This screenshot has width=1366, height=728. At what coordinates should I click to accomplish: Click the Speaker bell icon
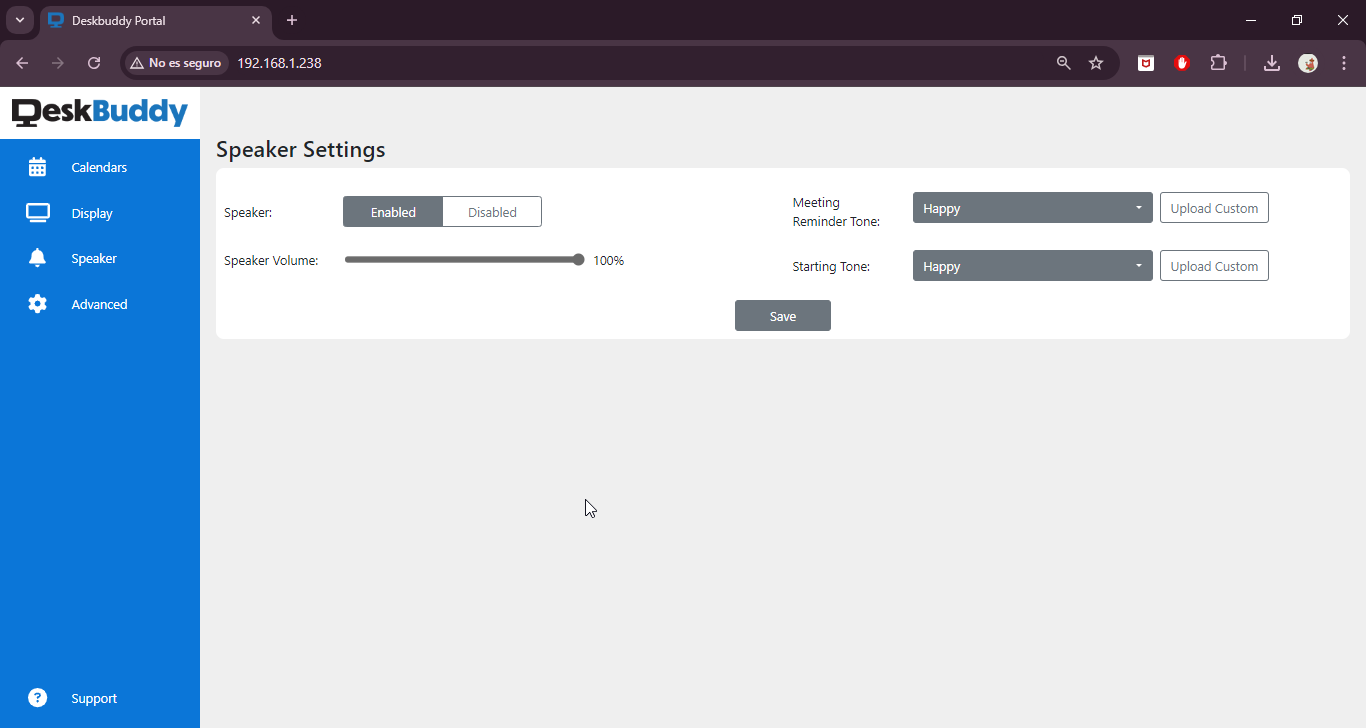coord(38,258)
